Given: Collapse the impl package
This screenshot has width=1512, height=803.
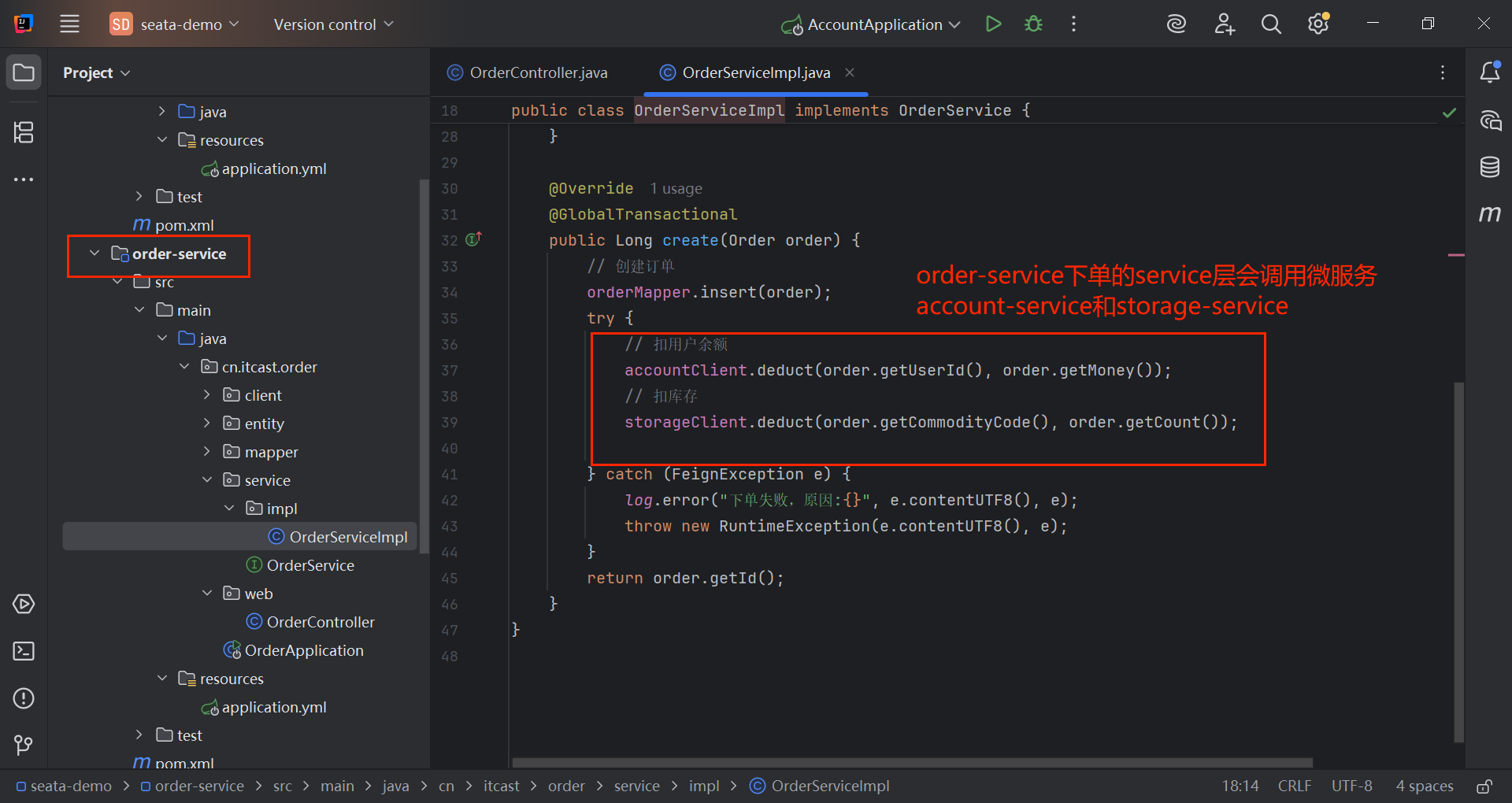Looking at the screenshot, I should [x=229, y=509].
